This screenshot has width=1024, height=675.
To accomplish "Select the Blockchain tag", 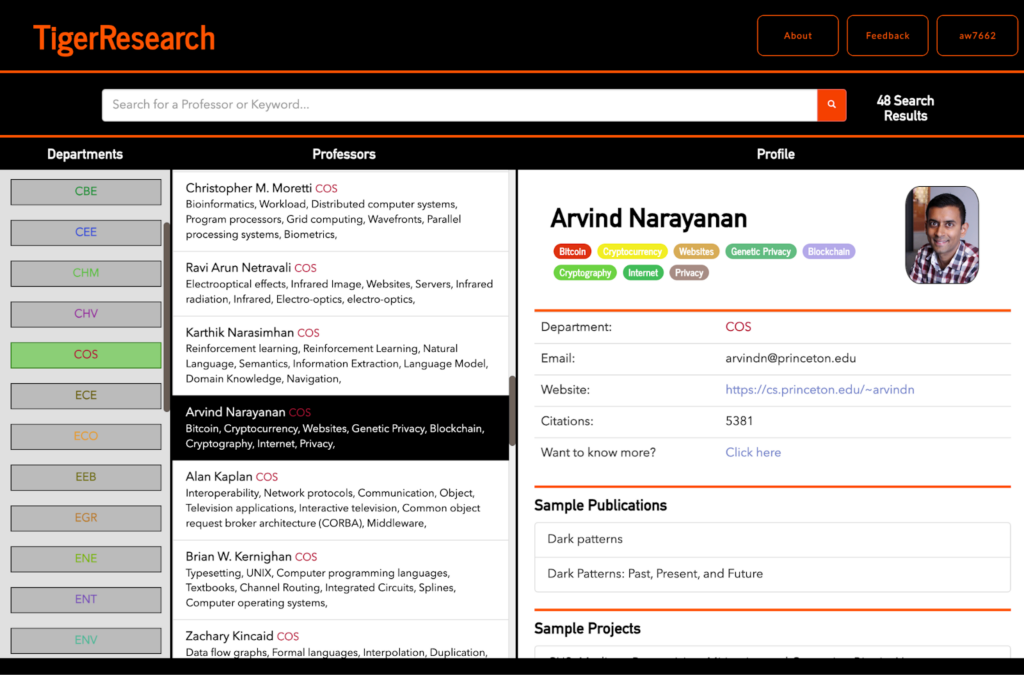I will (x=828, y=252).
